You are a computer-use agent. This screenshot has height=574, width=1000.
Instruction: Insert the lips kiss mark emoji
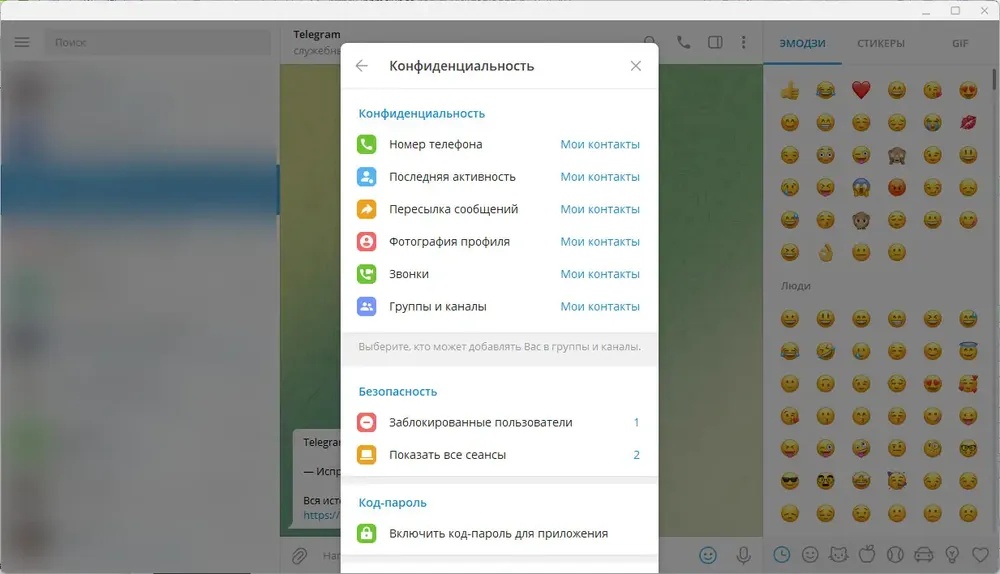click(968, 122)
